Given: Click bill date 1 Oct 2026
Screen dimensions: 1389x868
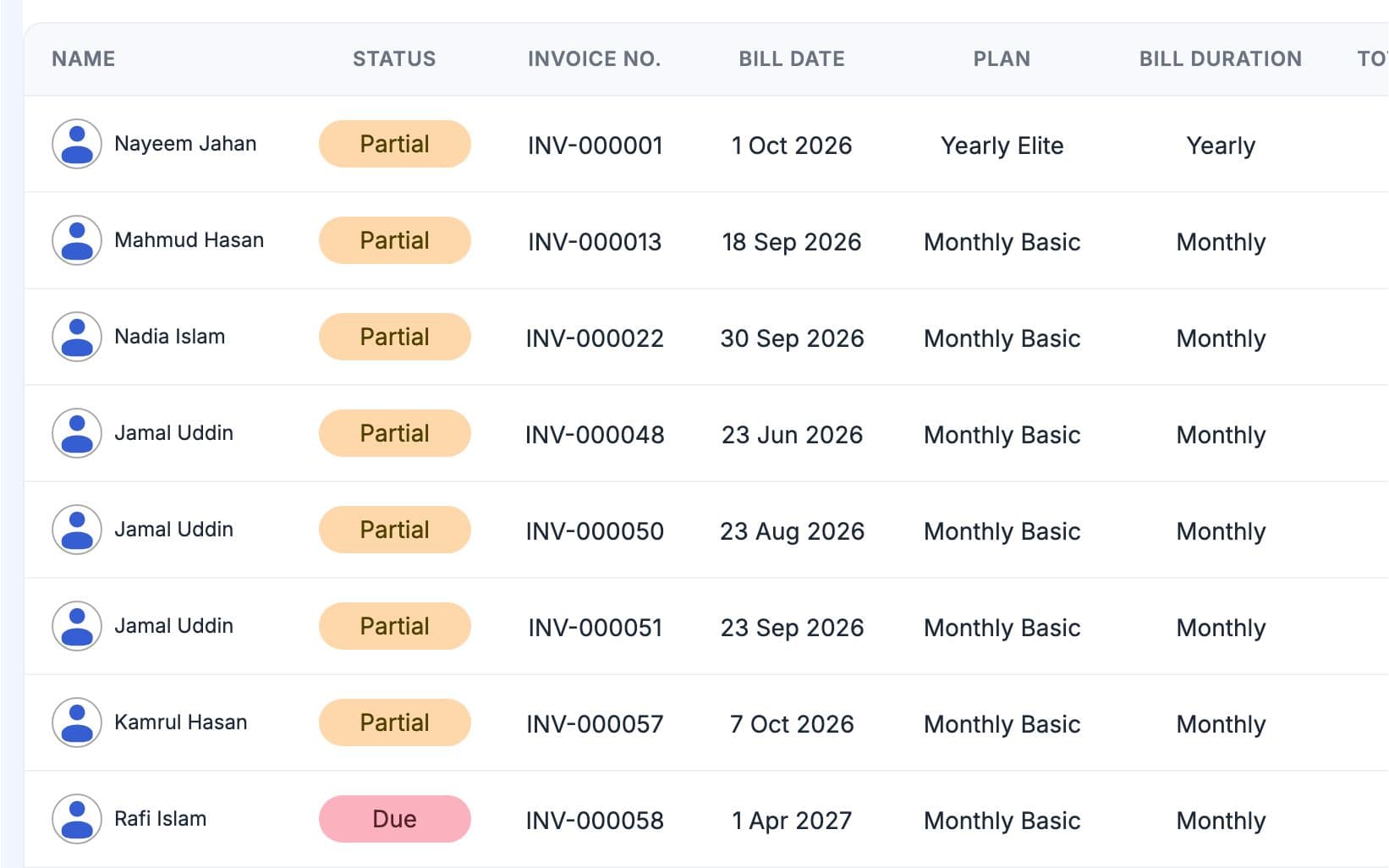Looking at the screenshot, I should coord(792,146).
